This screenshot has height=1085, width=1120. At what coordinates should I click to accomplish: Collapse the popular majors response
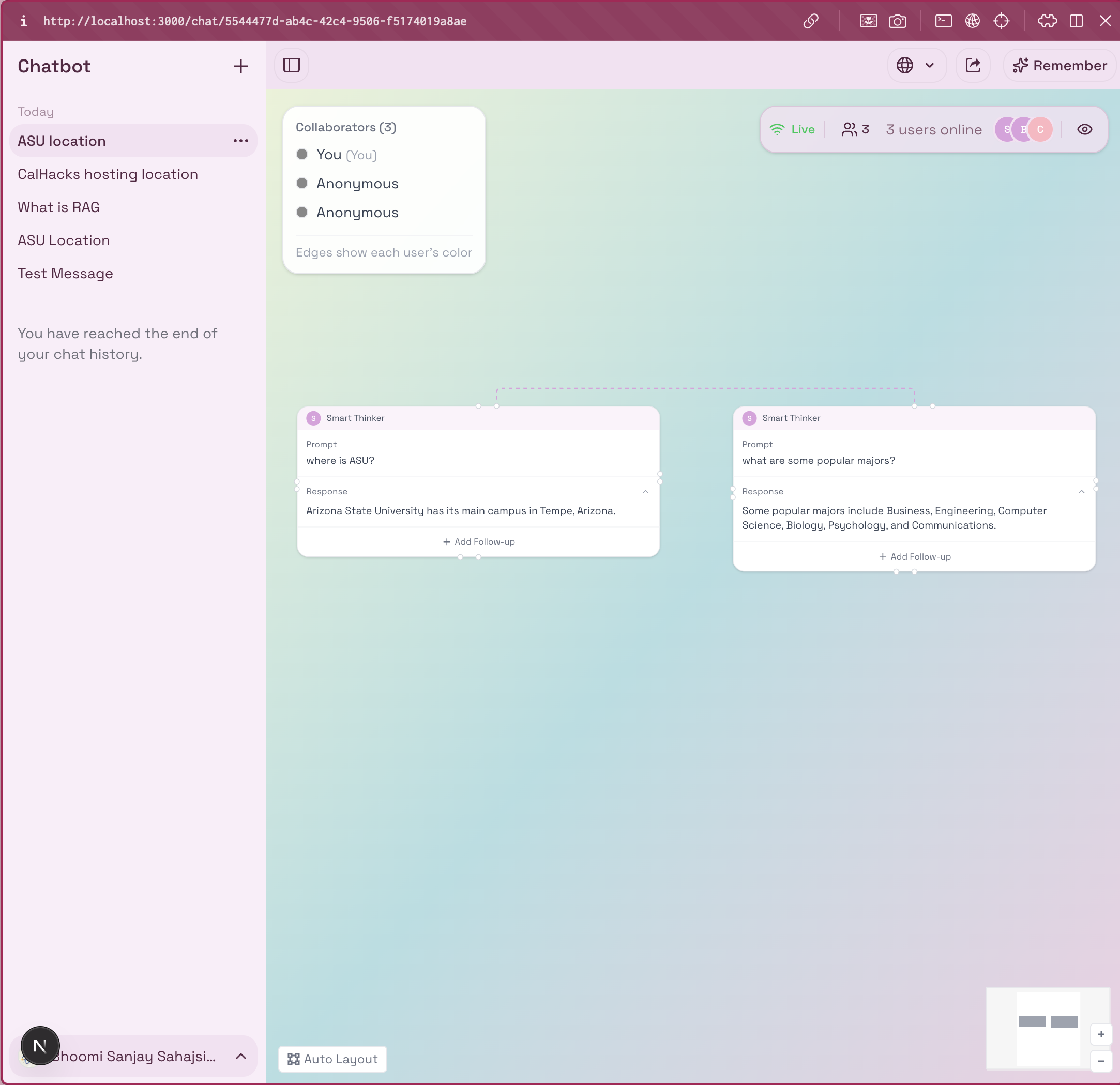1081,492
